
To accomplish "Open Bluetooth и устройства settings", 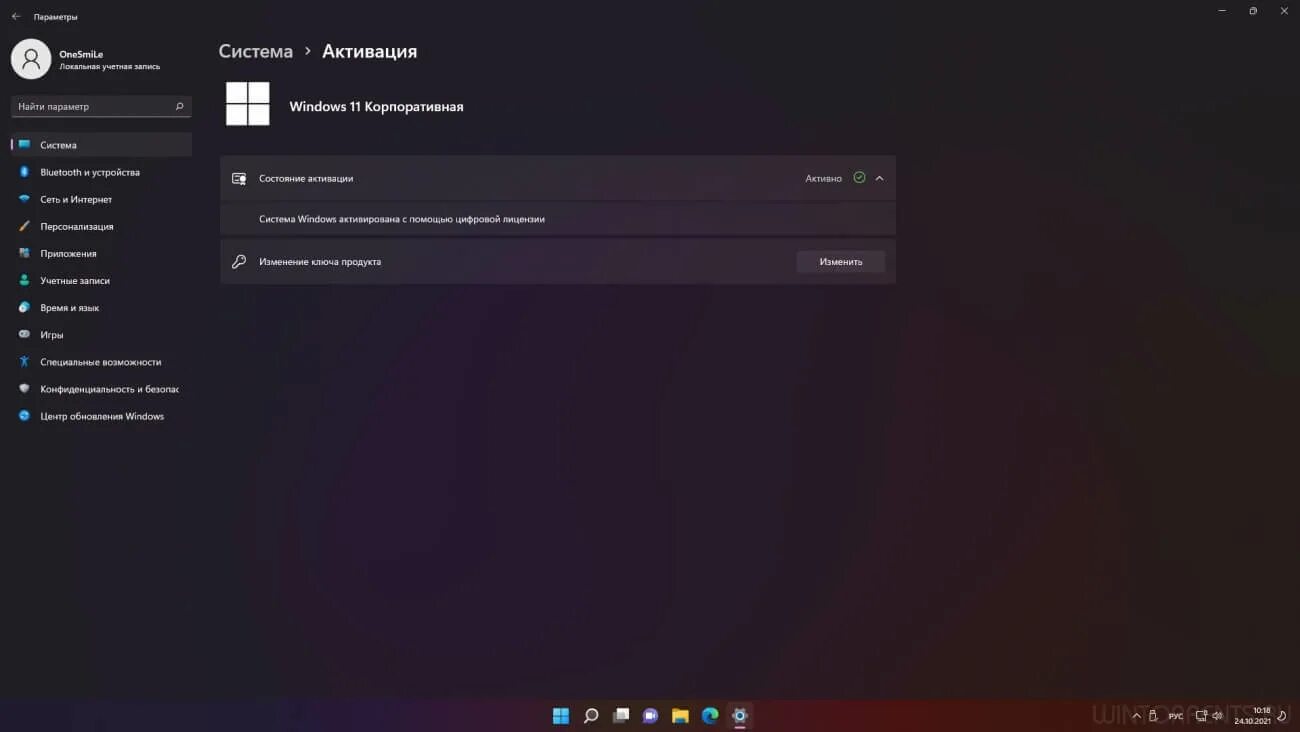I will pyautogui.click(x=101, y=172).
